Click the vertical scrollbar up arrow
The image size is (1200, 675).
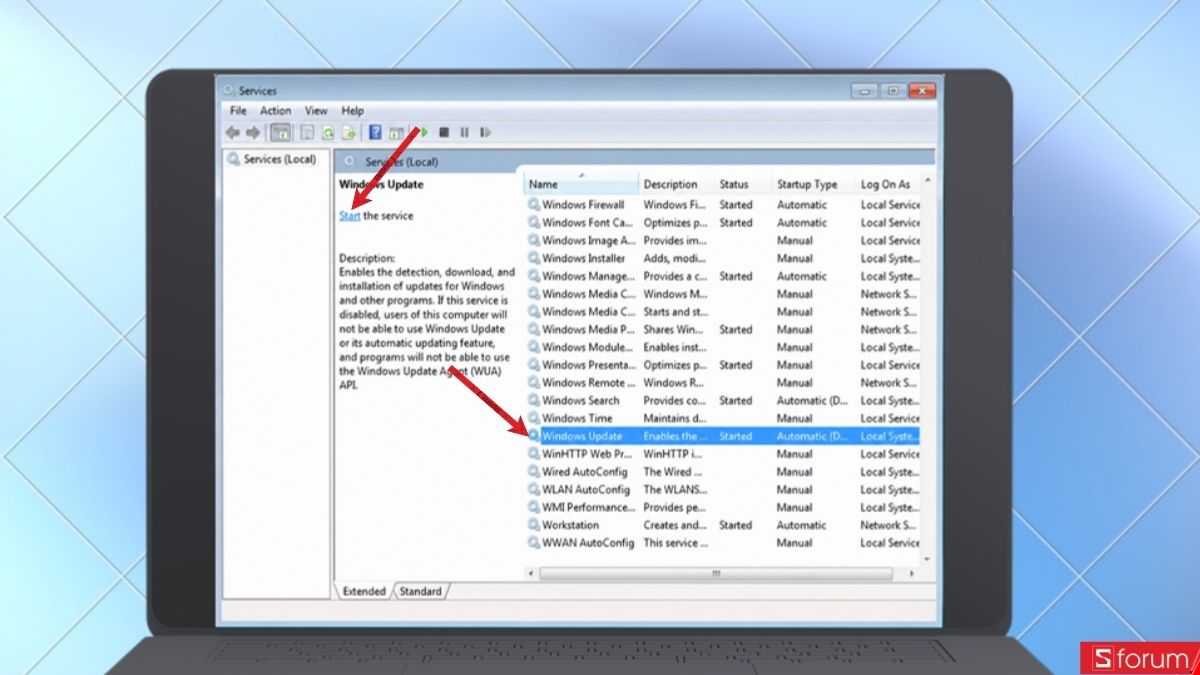pyautogui.click(x=927, y=181)
